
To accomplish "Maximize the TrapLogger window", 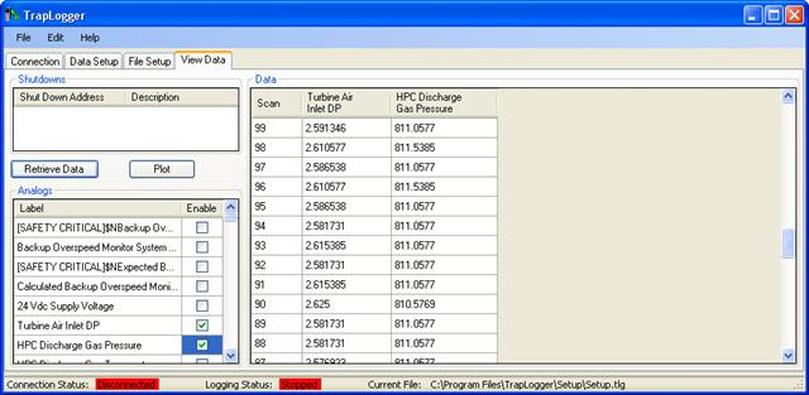I will coord(773,16).
